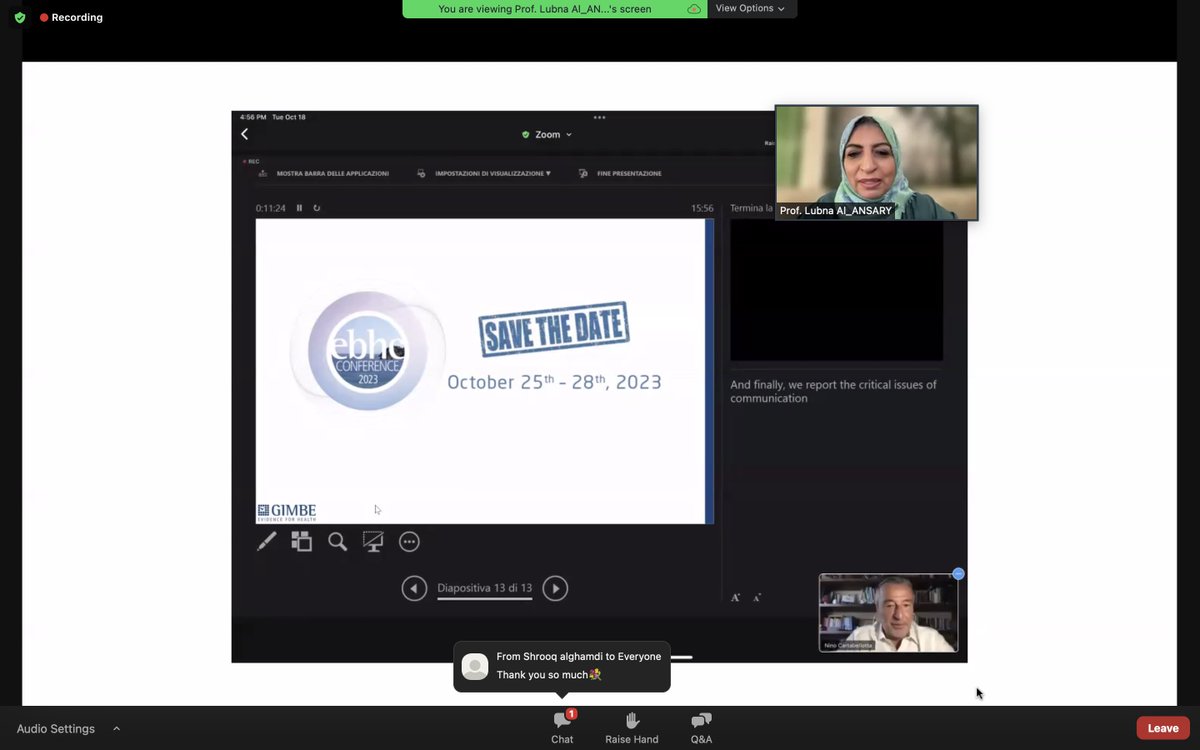The width and height of the screenshot is (1200, 750).
Task: Click the next slide preview black box
Action: pos(836,290)
